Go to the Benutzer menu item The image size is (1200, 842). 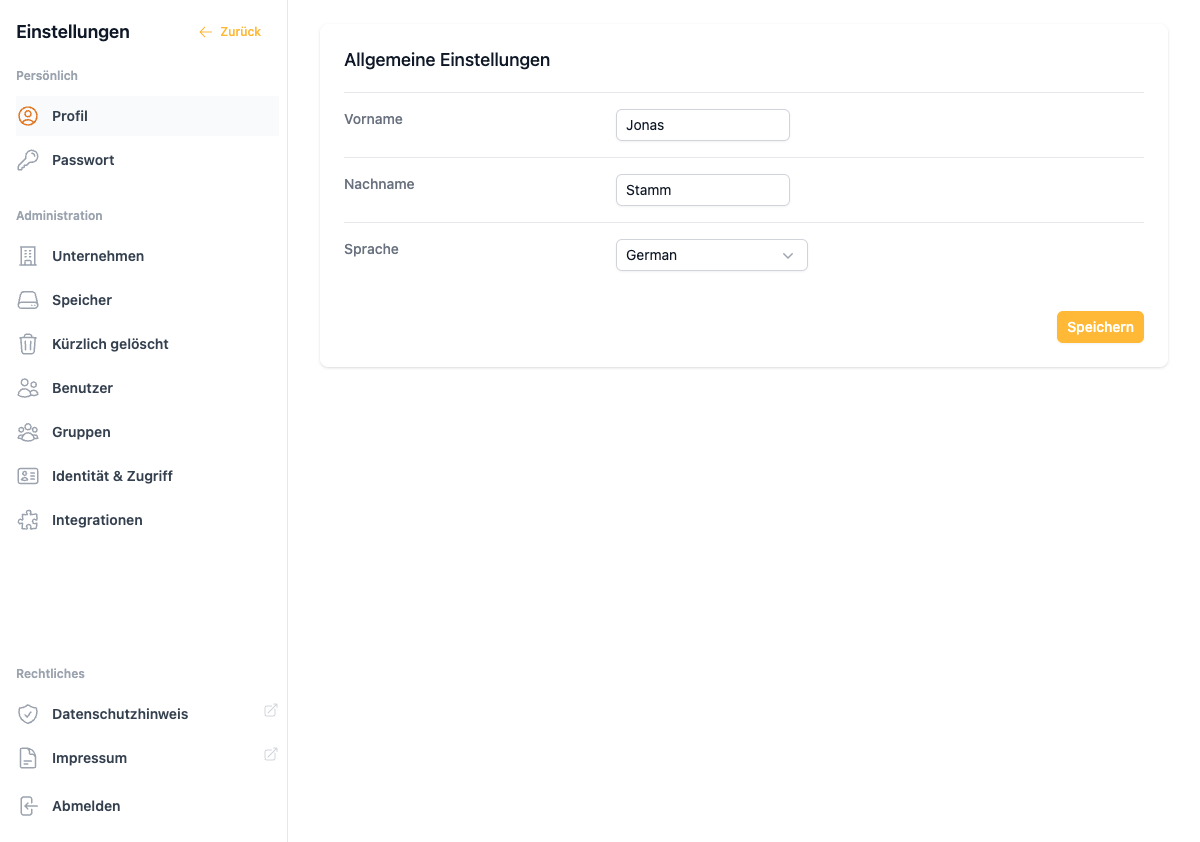[82, 388]
